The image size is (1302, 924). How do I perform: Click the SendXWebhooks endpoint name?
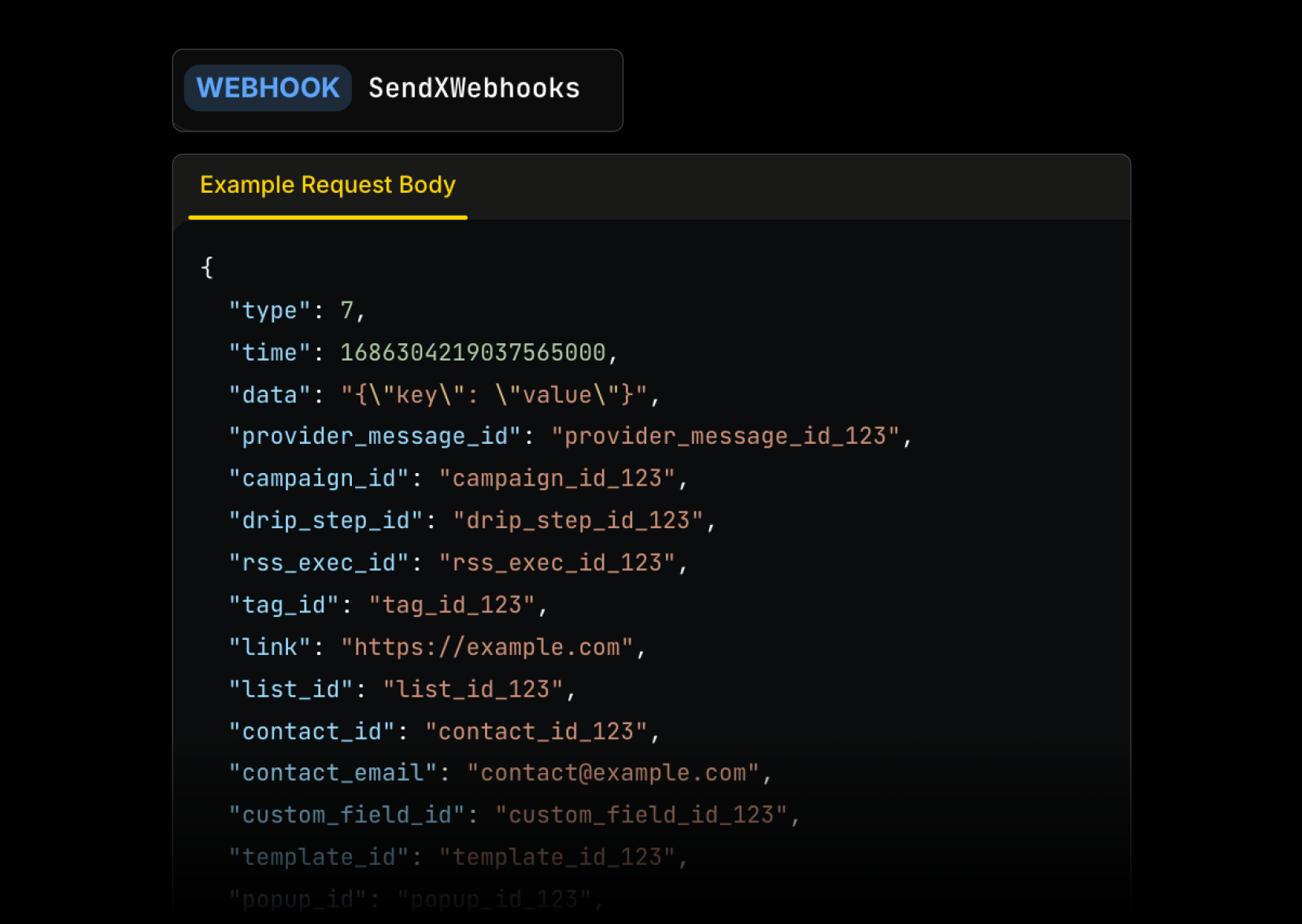(x=474, y=88)
